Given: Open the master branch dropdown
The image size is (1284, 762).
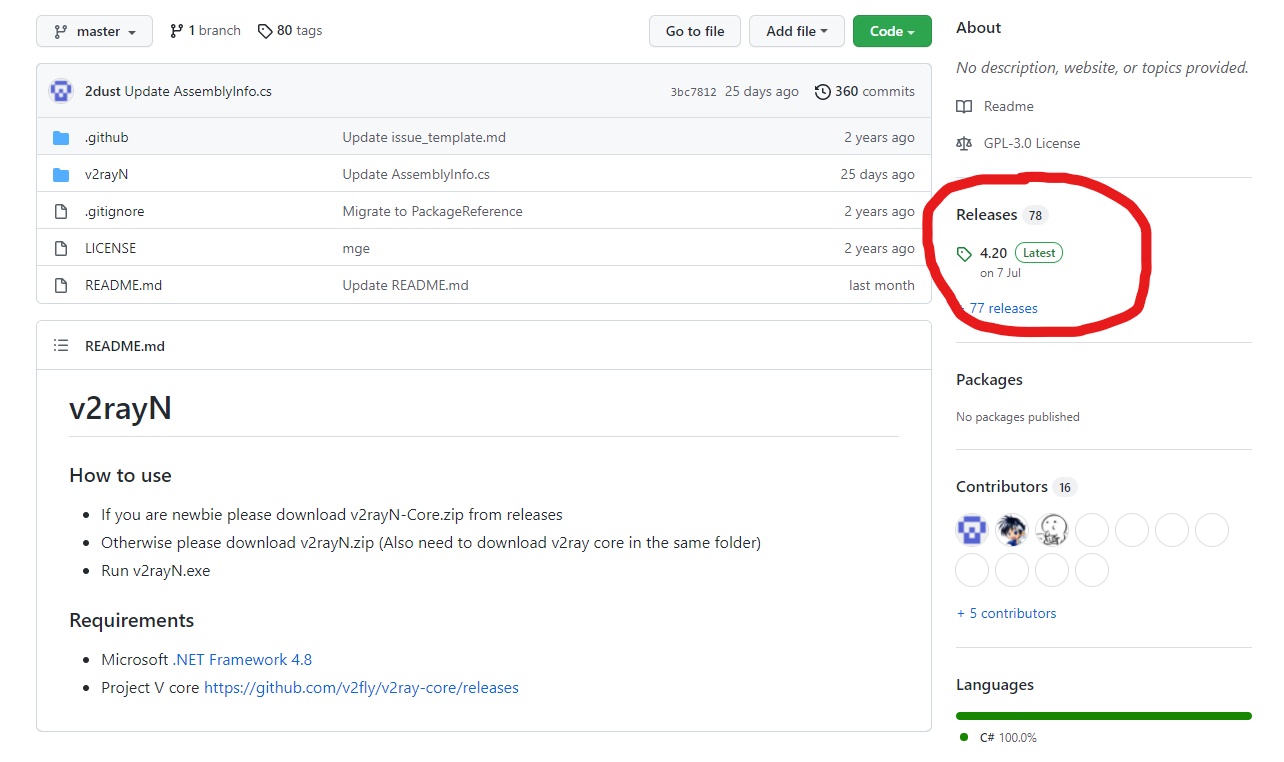Looking at the screenshot, I should tap(94, 31).
